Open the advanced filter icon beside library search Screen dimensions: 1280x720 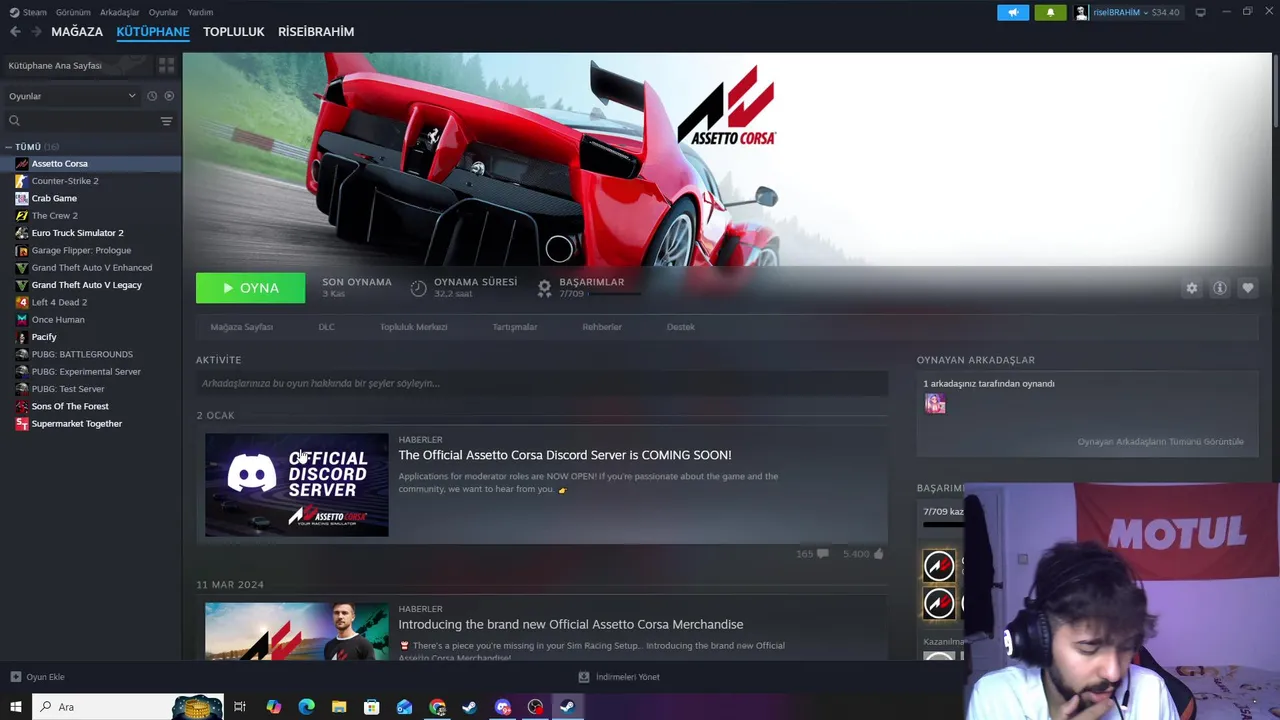(x=166, y=121)
